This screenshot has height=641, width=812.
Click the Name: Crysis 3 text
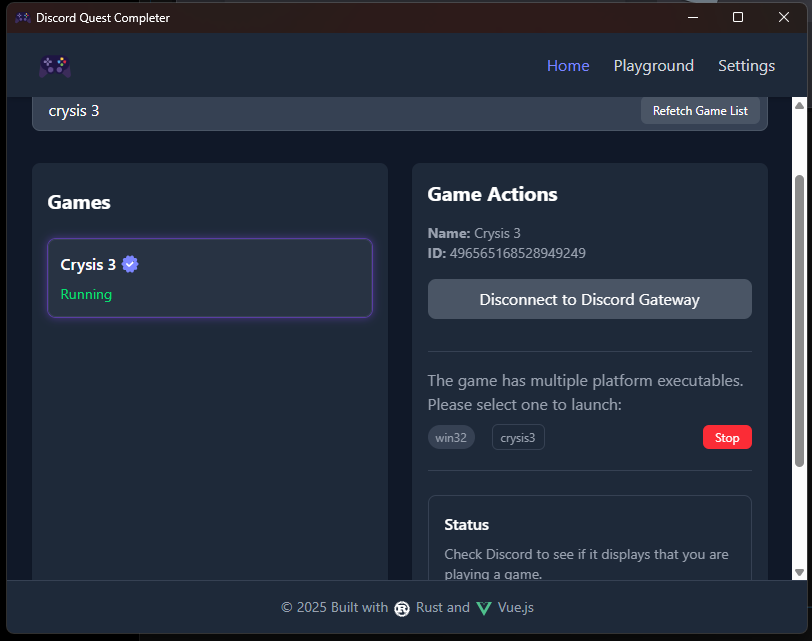pyautogui.click(x=474, y=234)
